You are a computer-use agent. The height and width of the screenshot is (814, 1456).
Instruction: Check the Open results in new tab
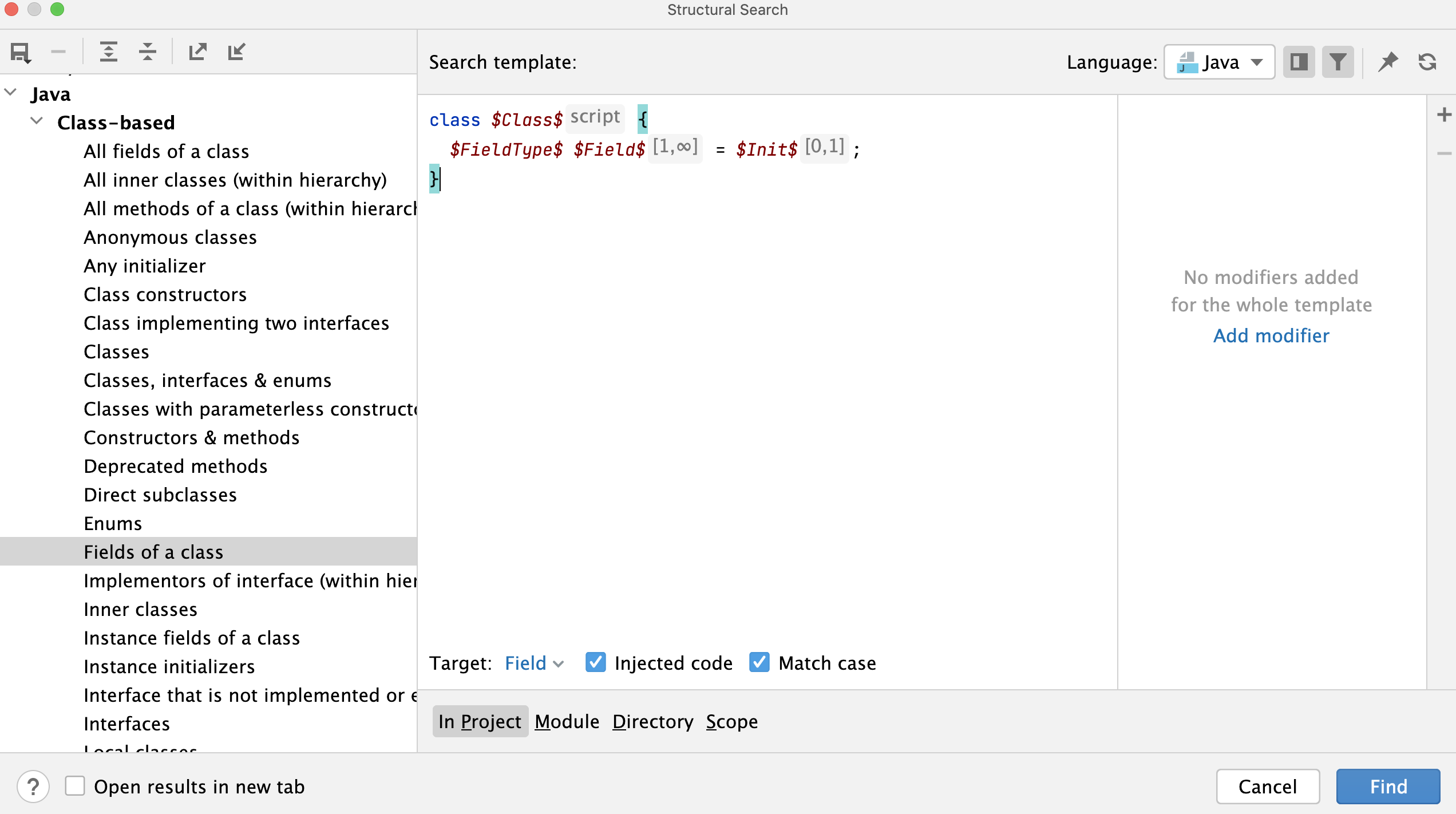[75, 786]
